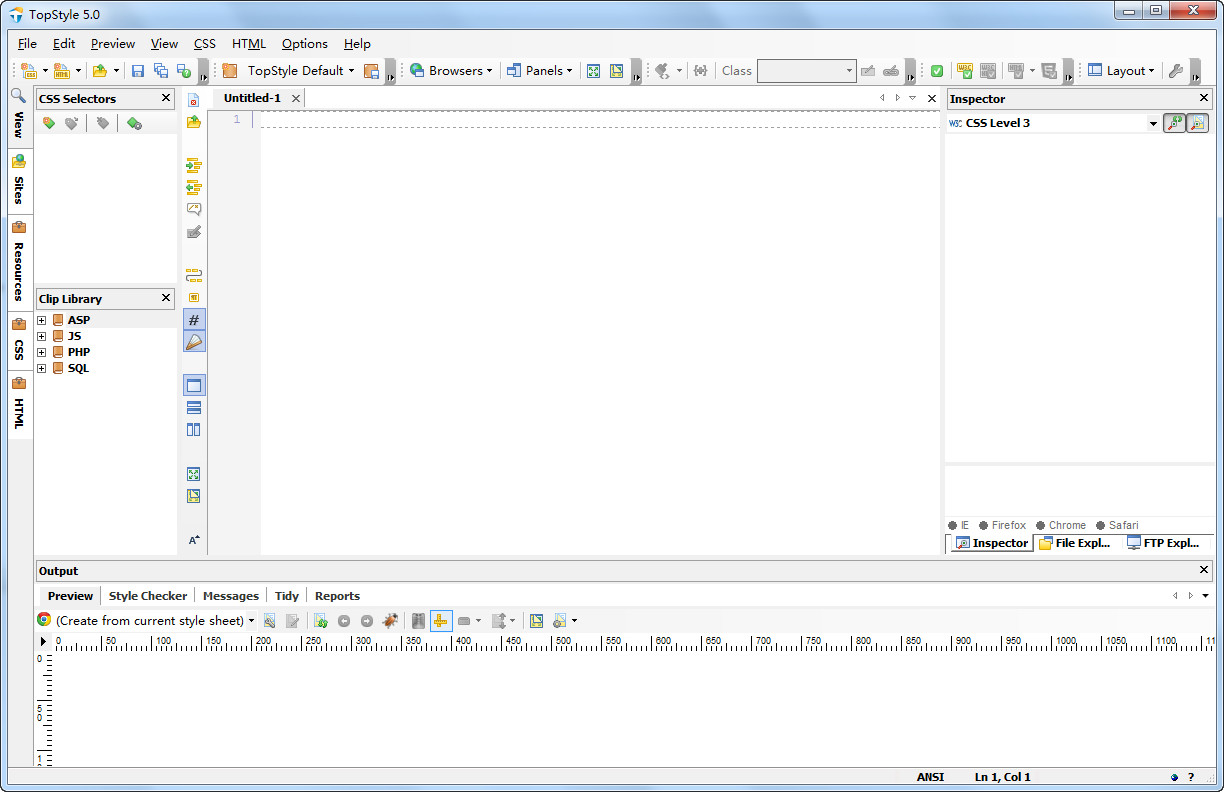Screen dimensions: 1224x792
Task: Open the View menu
Action: click(x=164, y=44)
